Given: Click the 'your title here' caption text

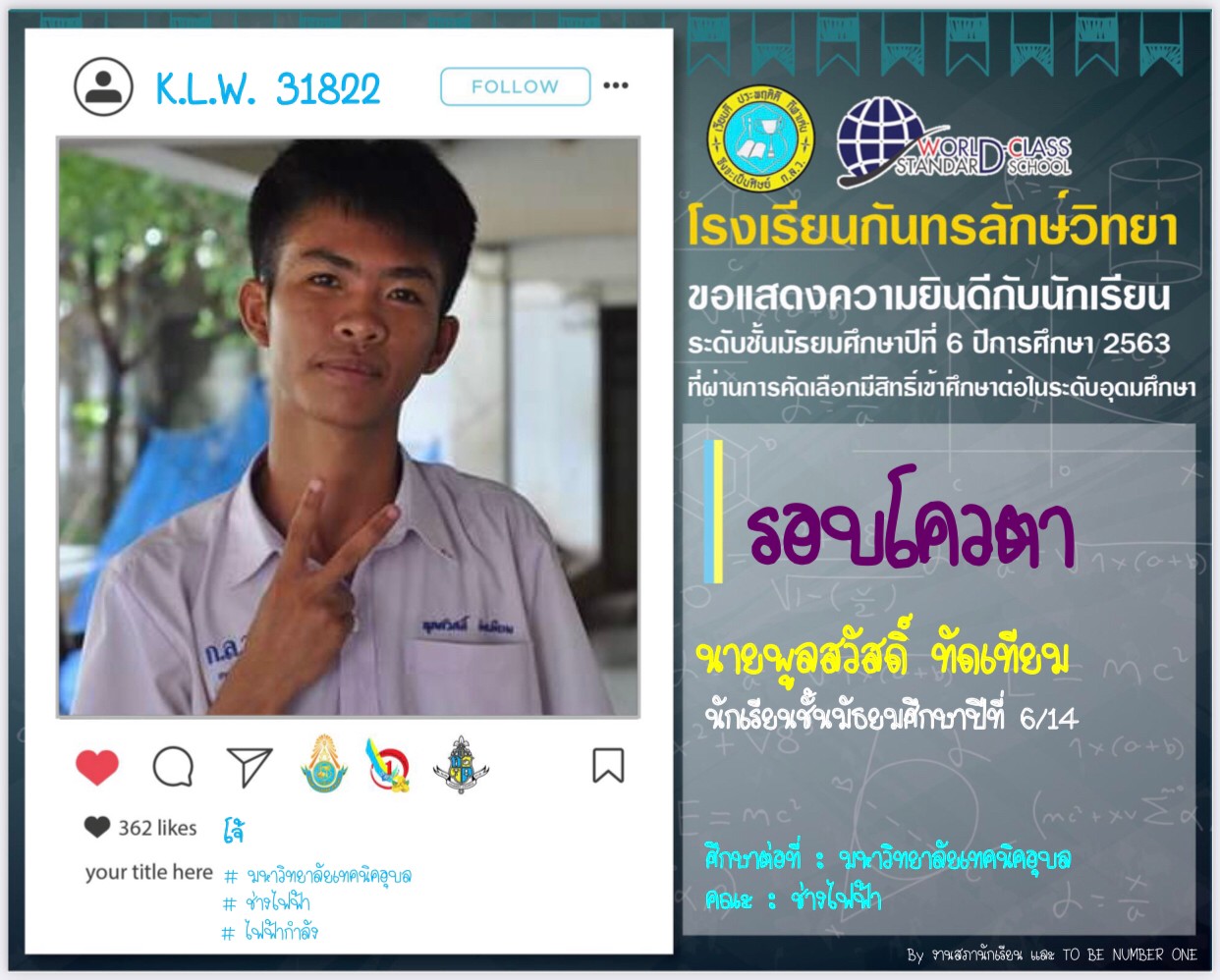Looking at the screenshot, I should click(149, 872).
